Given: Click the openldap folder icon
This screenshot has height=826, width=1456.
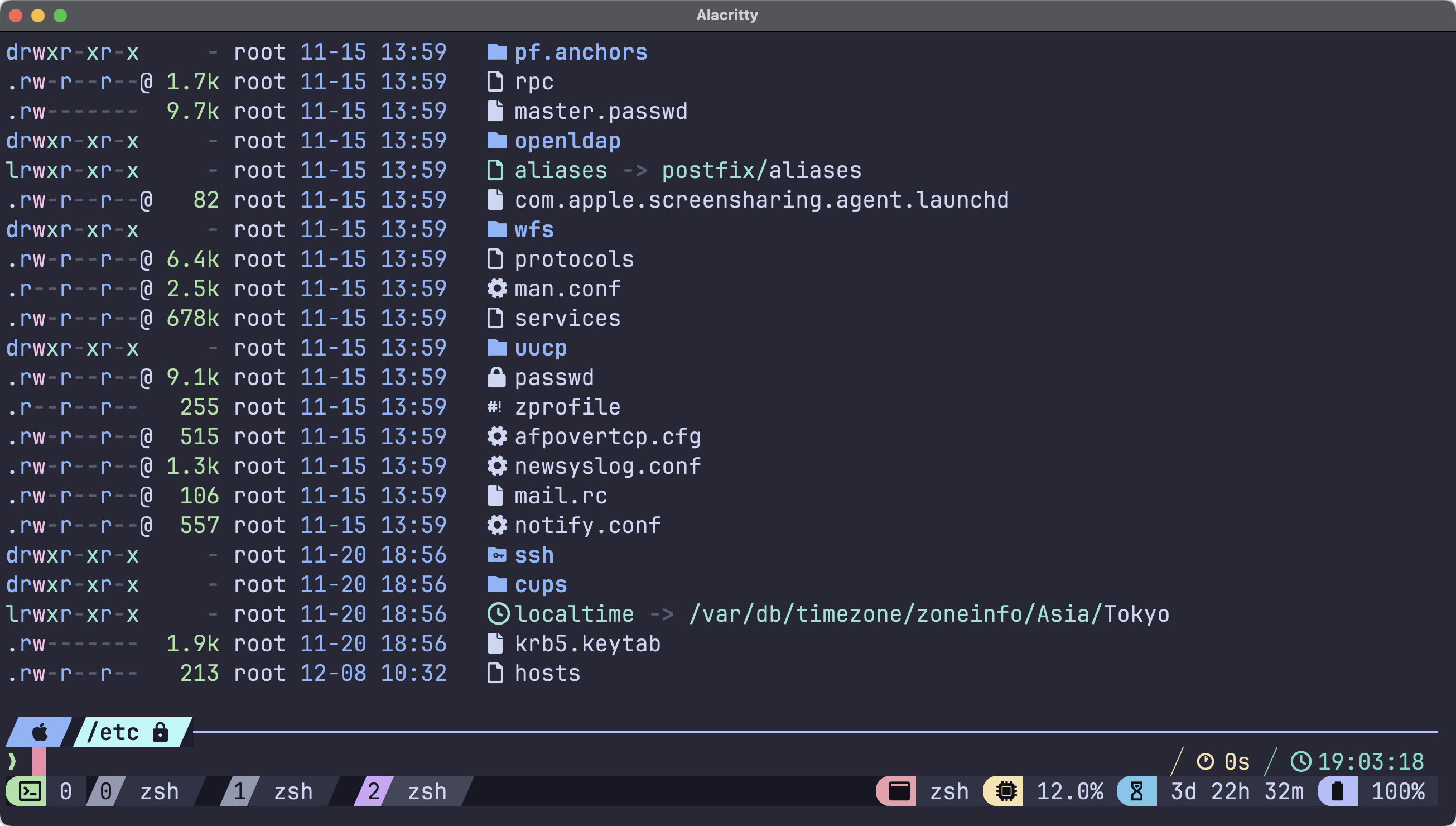Looking at the screenshot, I should click(496, 141).
